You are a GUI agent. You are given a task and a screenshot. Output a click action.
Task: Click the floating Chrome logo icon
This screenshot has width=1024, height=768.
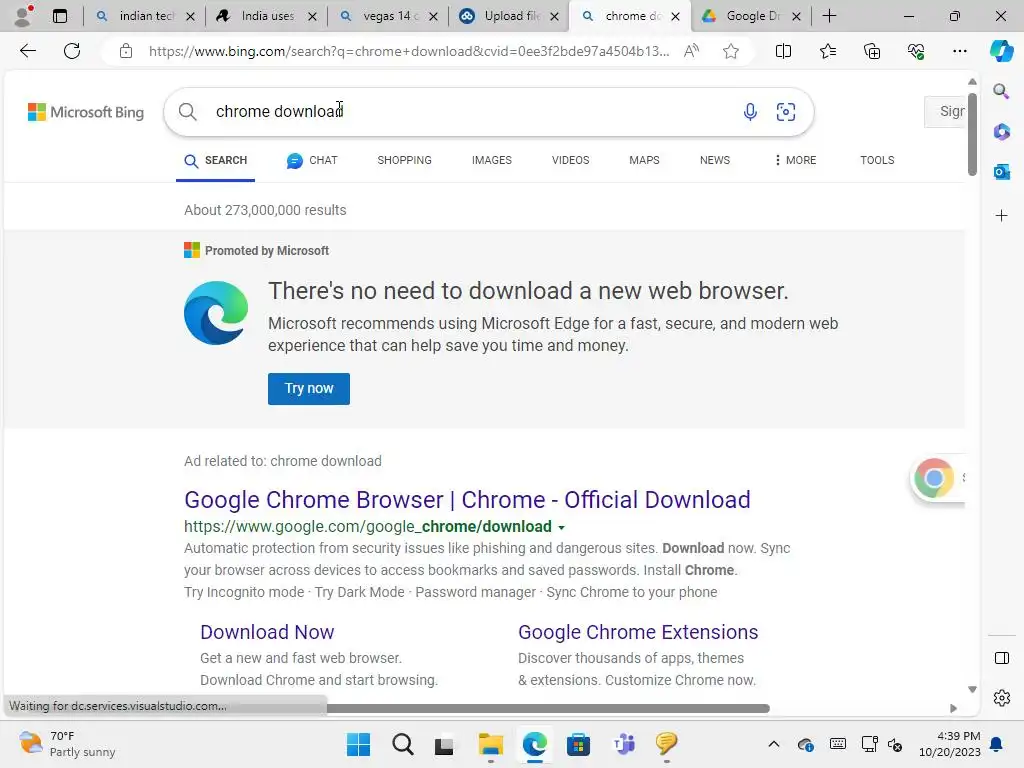pyautogui.click(x=934, y=478)
